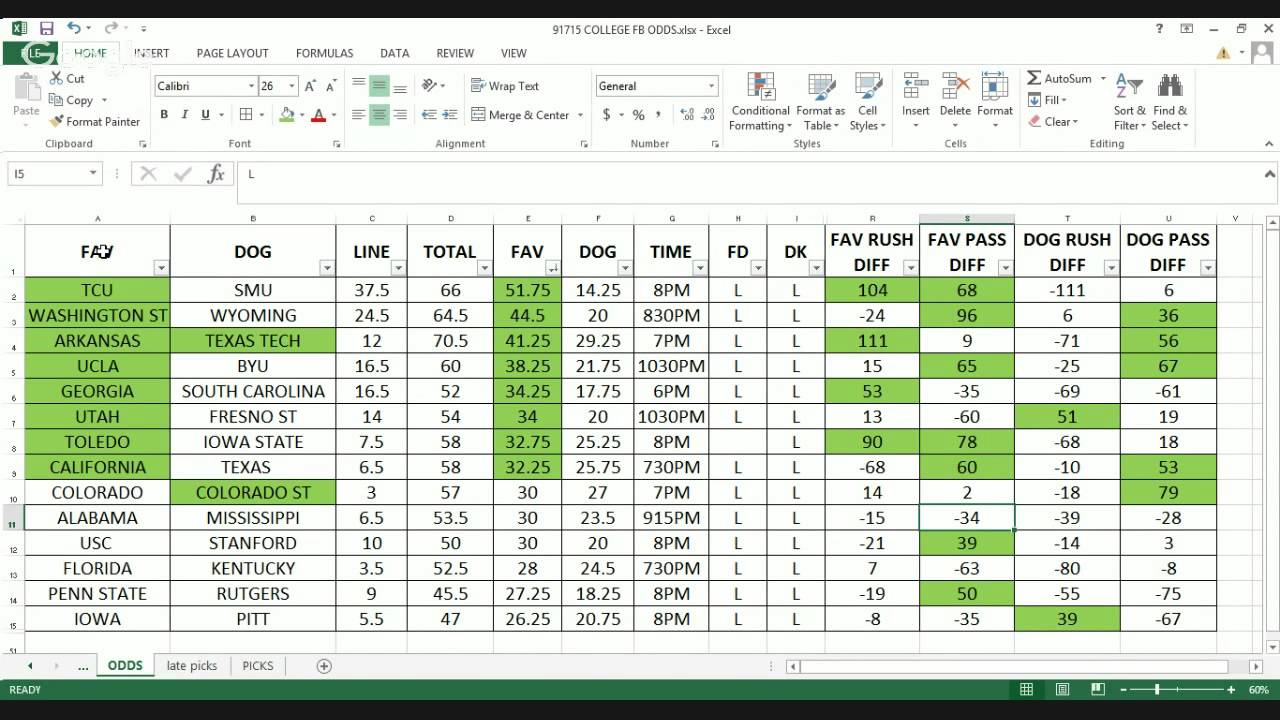Screen dimensions: 1280x720
Task: Open the filter dropdown for TOTAL column
Action: click(x=484, y=267)
